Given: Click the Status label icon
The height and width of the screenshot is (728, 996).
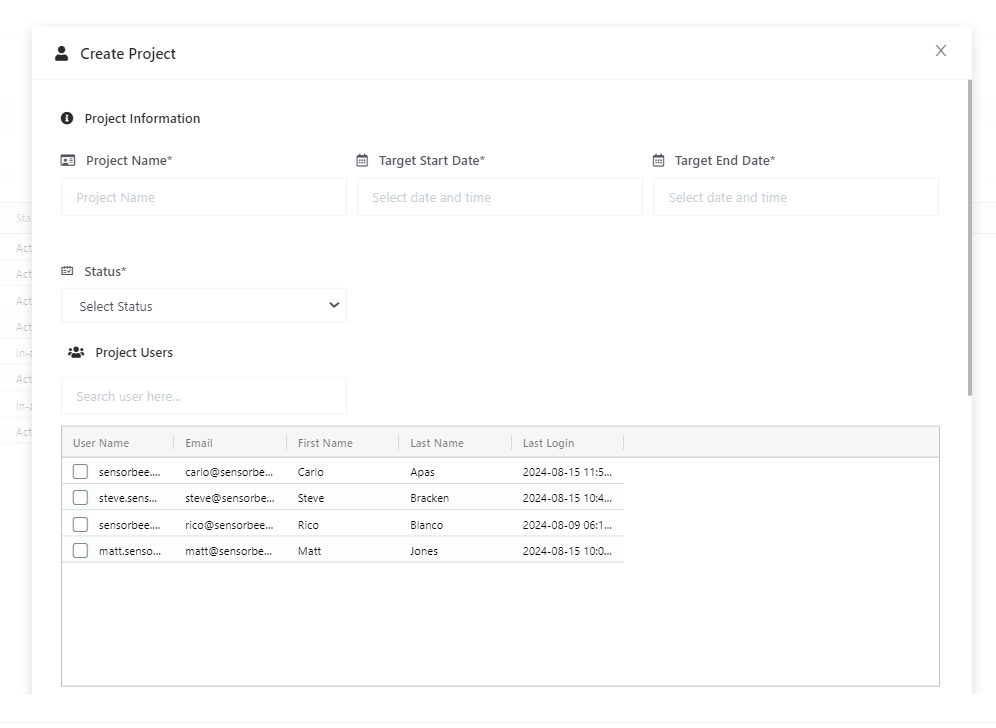Looking at the screenshot, I should tap(67, 271).
